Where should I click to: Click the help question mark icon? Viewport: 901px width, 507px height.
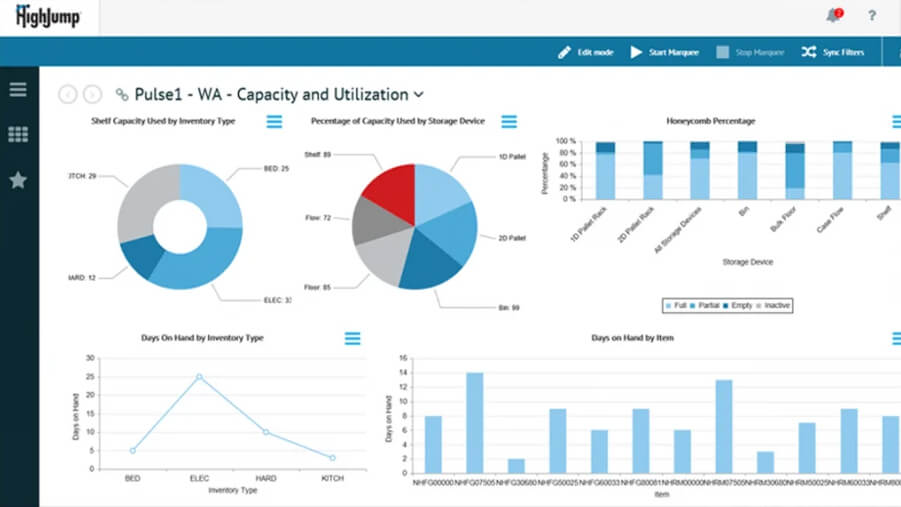871,16
